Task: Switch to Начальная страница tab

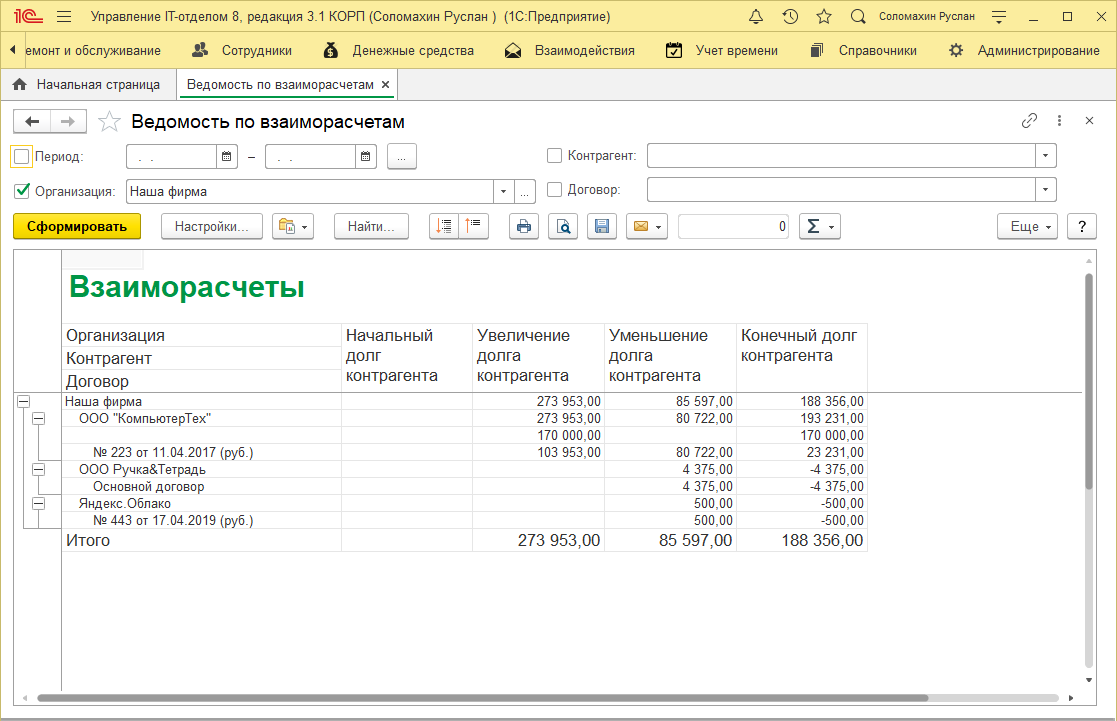Action: click(88, 85)
